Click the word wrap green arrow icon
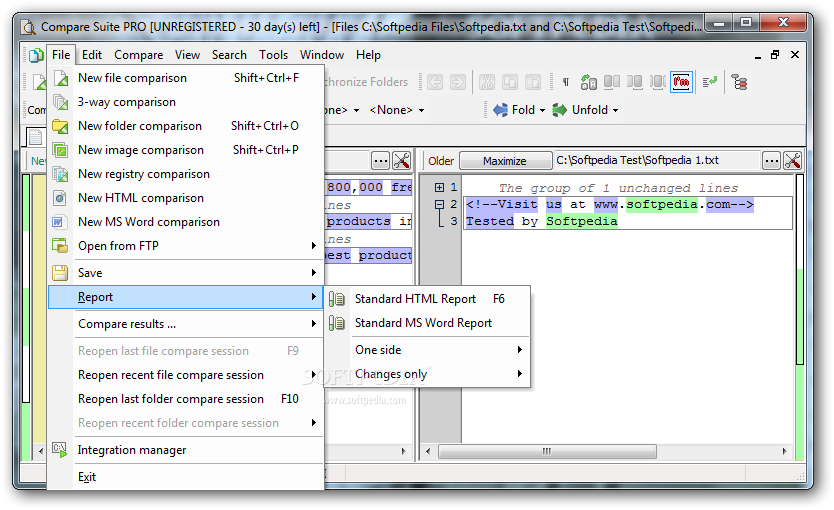Image resolution: width=834 pixels, height=510 pixels. pos(710,82)
